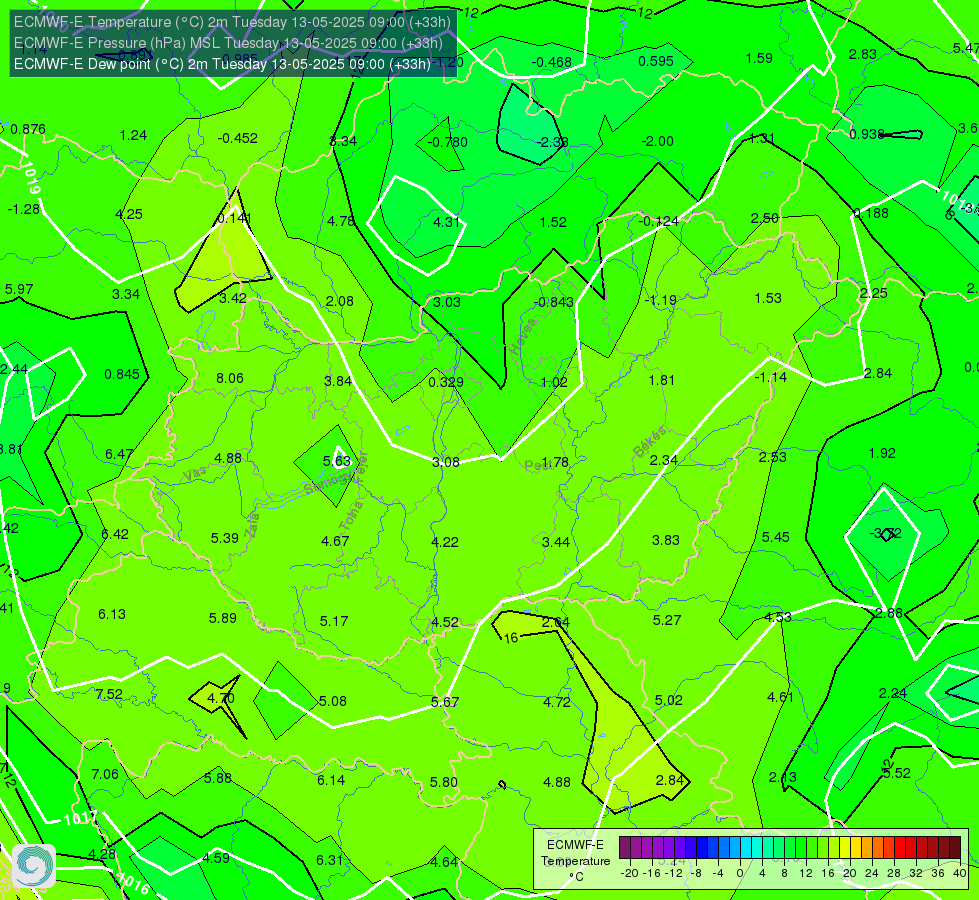Click the dew point value 1.92
The image size is (979, 900).
pos(882,453)
